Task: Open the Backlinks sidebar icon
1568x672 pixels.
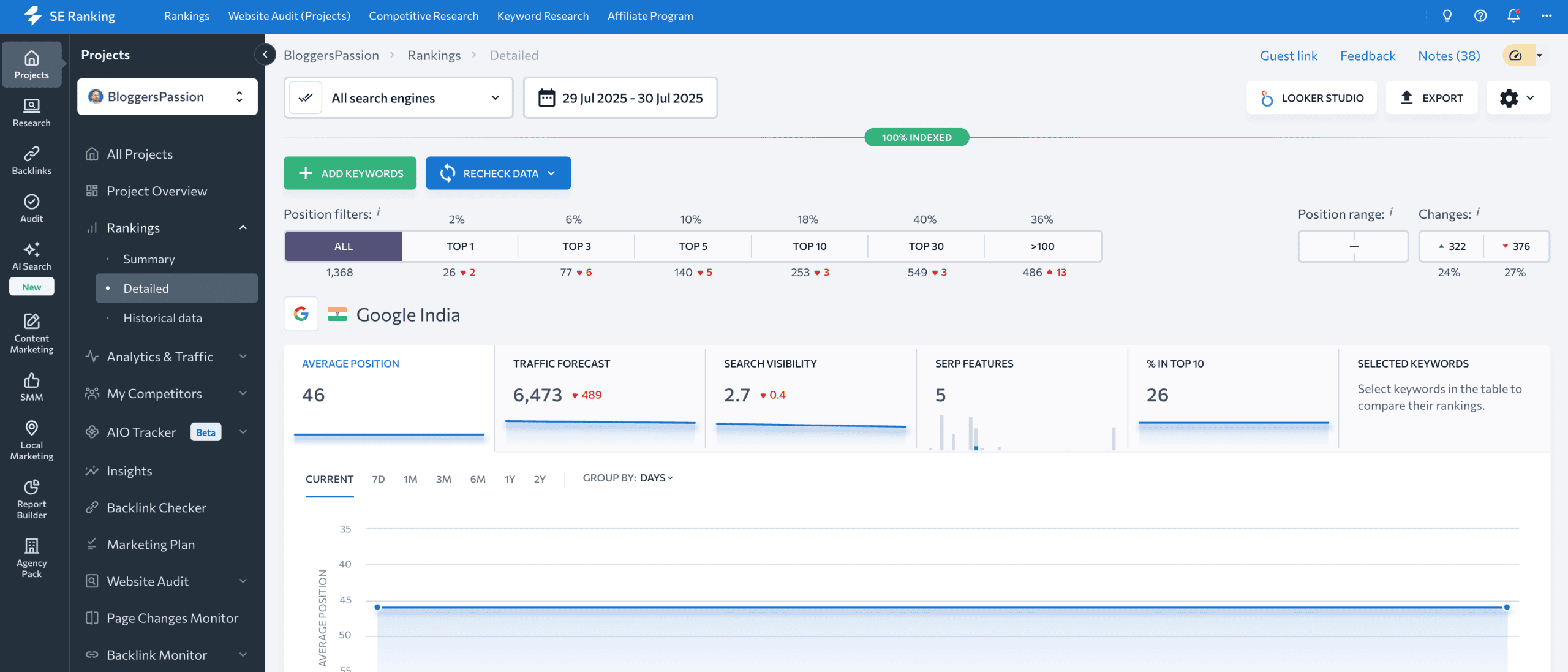Action: (x=31, y=160)
